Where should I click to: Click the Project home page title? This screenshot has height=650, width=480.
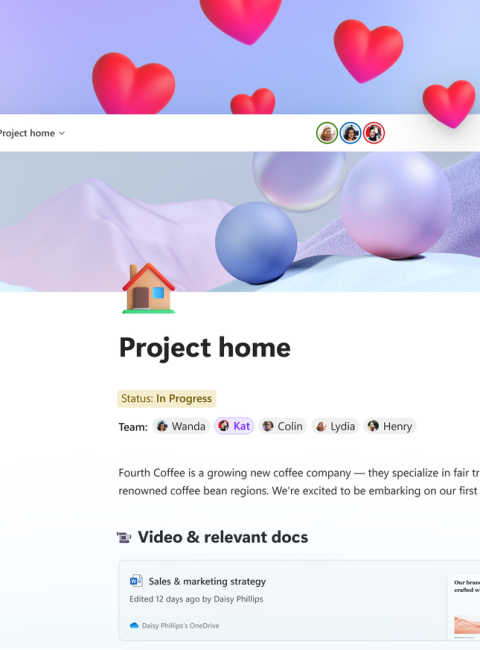[205, 347]
